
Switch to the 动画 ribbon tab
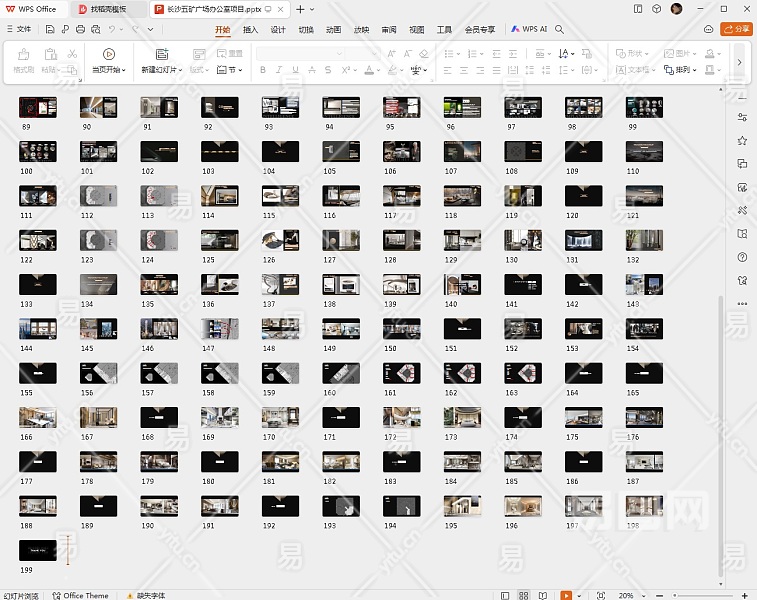[333, 30]
